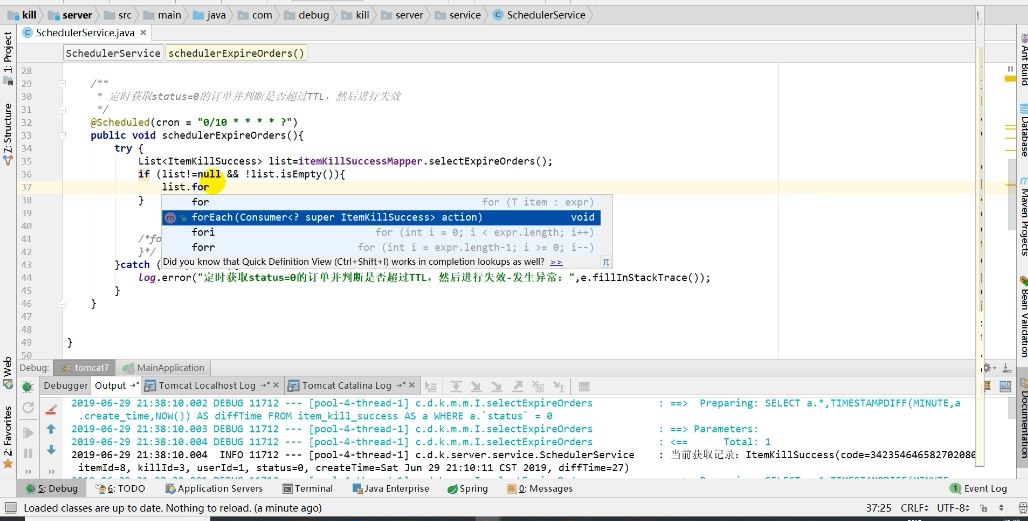Screen dimensions: 1028x521
Task: Expand more console actions below the blue down arrow
Action: click(x=51, y=471)
